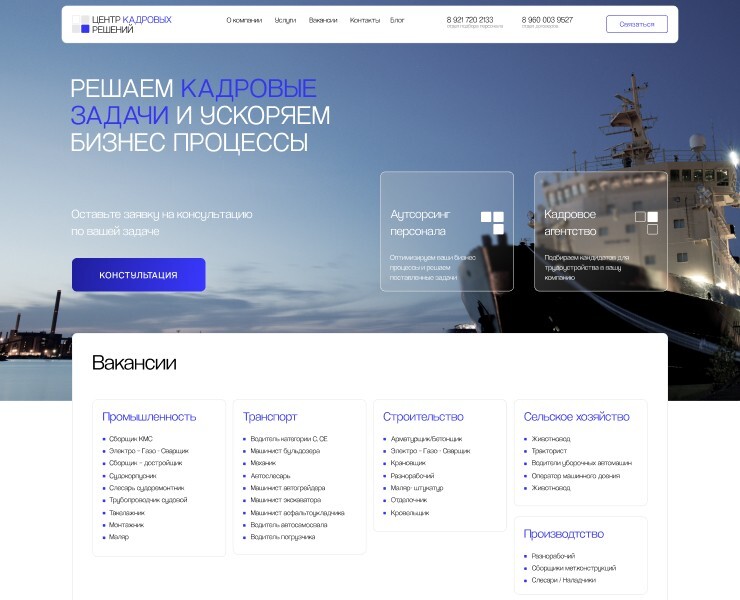Screen dimensions: 740x600
Task: Select the Транспорт category heading
Action: pyautogui.click(x=270, y=417)
